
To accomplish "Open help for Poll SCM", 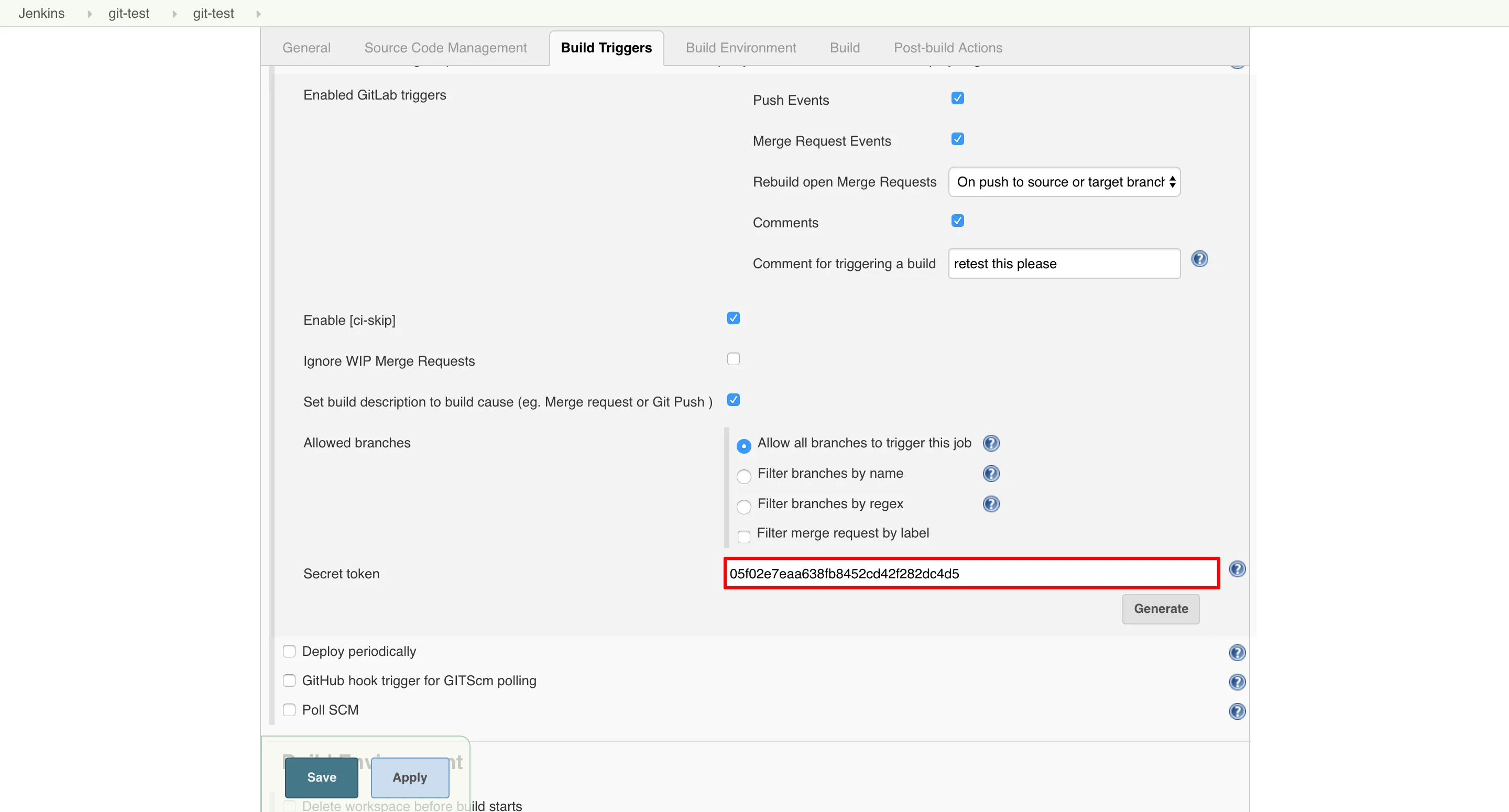I will click(x=1237, y=711).
